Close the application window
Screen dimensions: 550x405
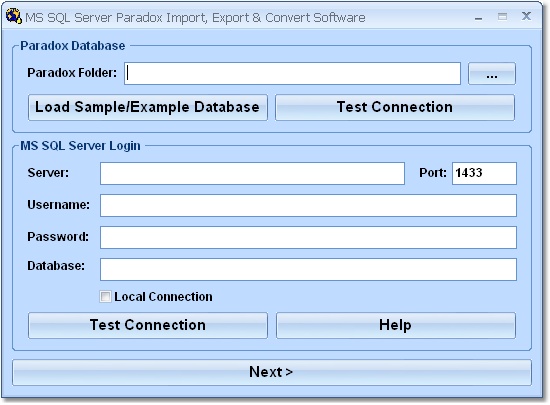(526, 16)
